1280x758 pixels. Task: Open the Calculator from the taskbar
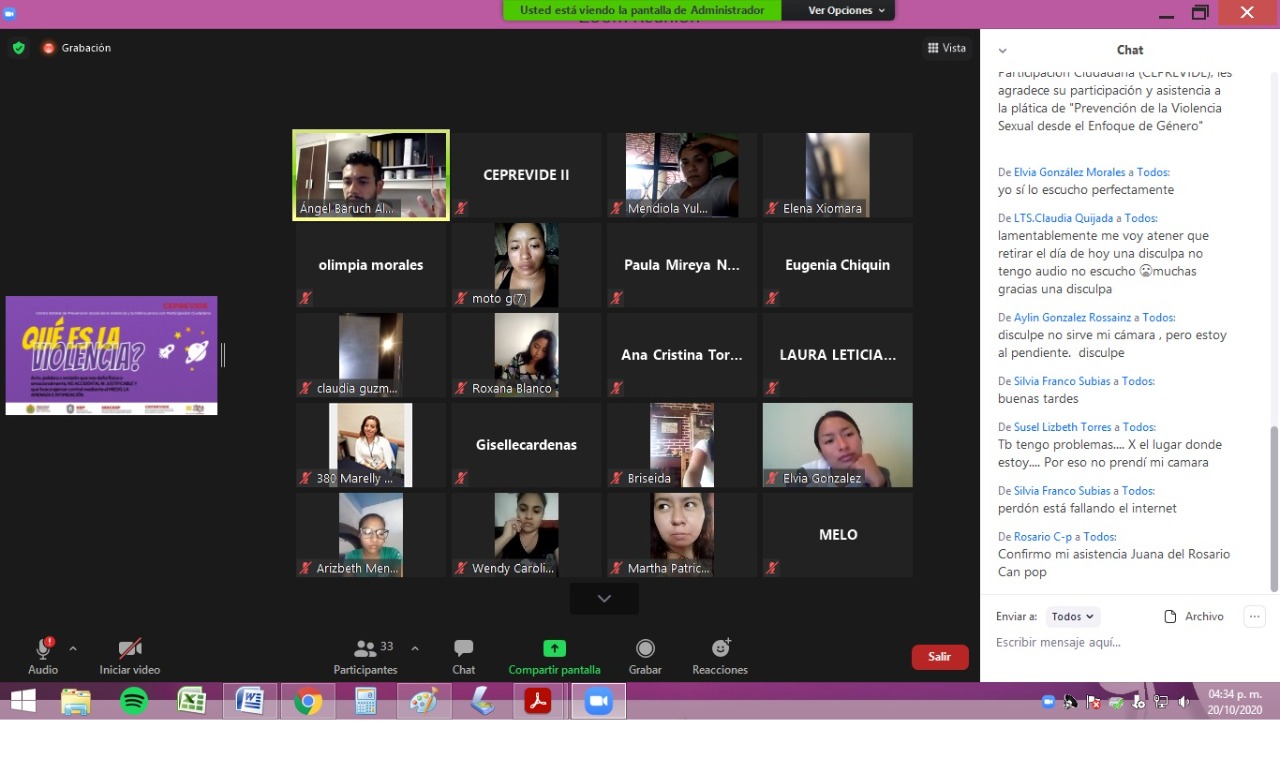365,701
